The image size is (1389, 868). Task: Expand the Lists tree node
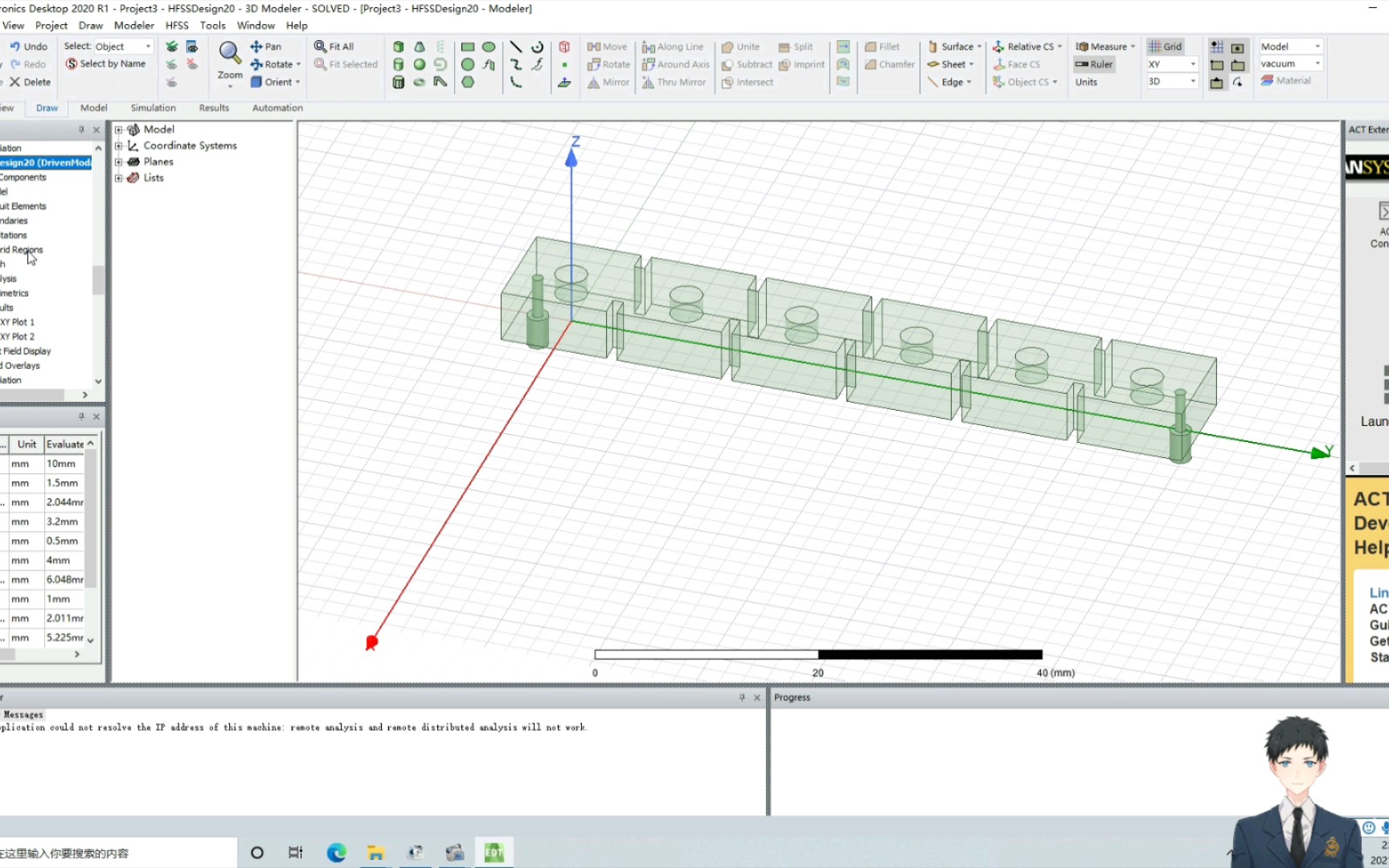pos(118,178)
